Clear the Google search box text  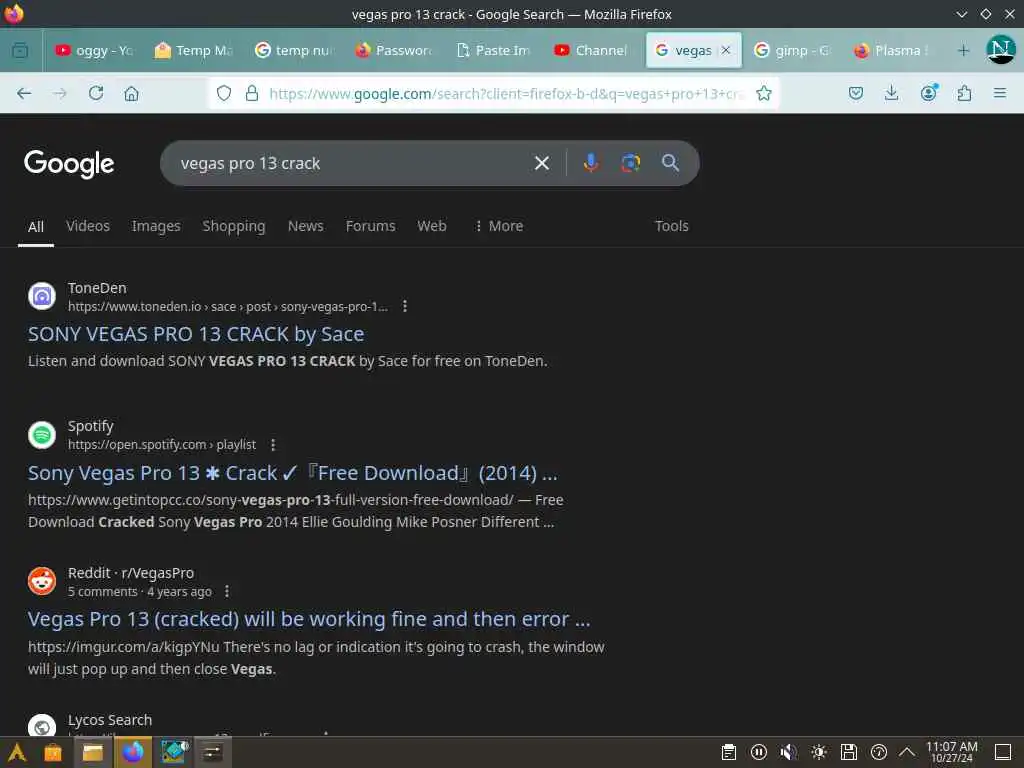pyautogui.click(x=541, y=163)
